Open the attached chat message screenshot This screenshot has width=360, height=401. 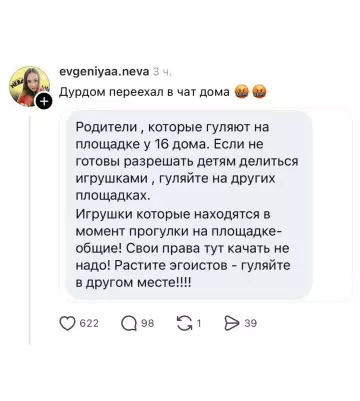click(x=189, y=204)
